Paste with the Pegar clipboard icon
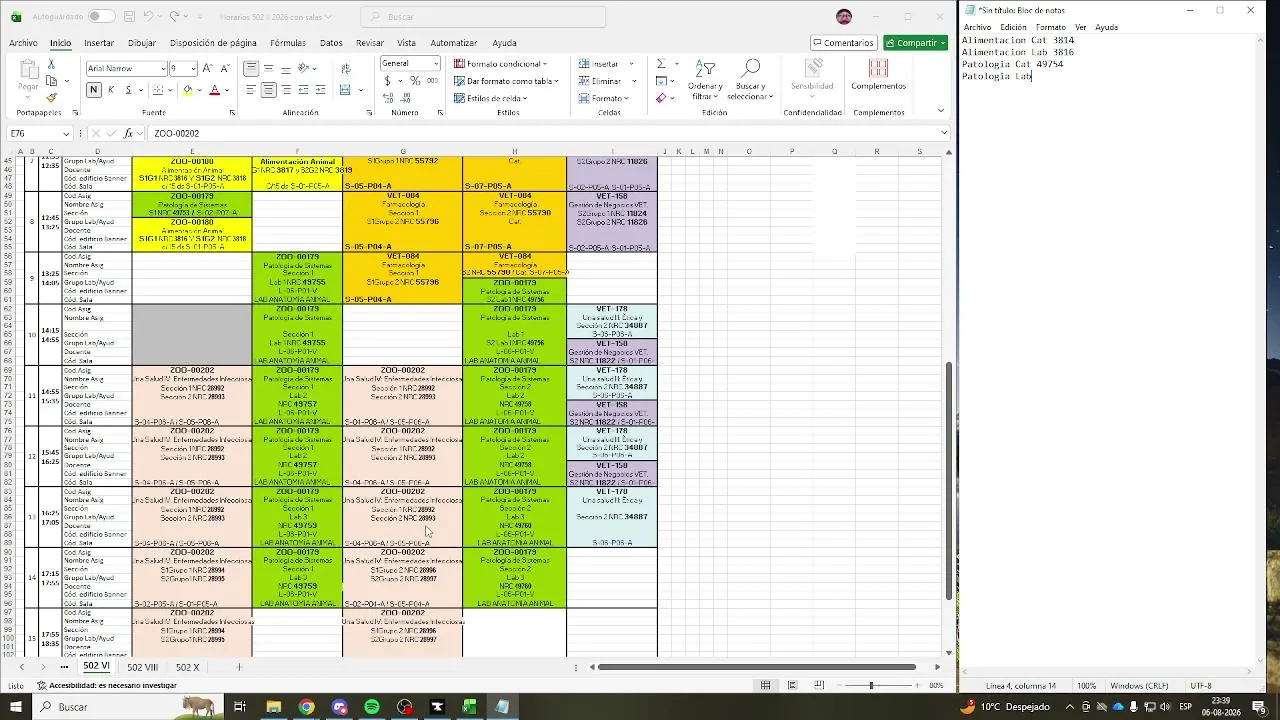 click(x=28, y=75)
